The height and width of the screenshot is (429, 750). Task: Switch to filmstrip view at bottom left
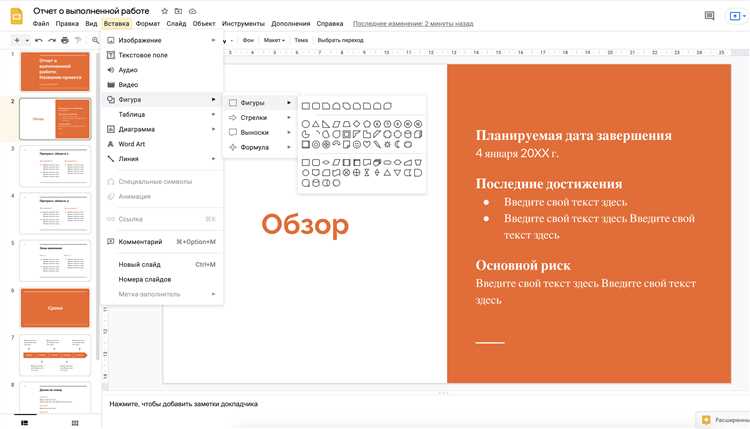[24, 423]
